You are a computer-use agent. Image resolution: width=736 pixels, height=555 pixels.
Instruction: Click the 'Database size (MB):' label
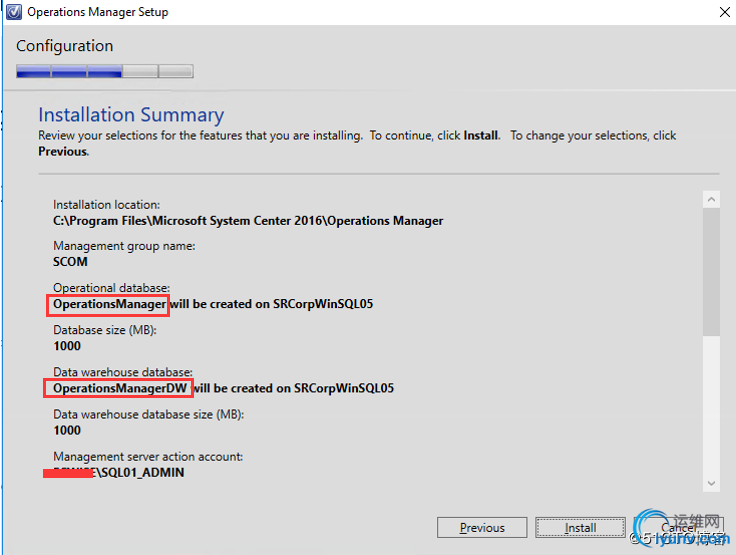pyautogui.click(x=105, y=330)
